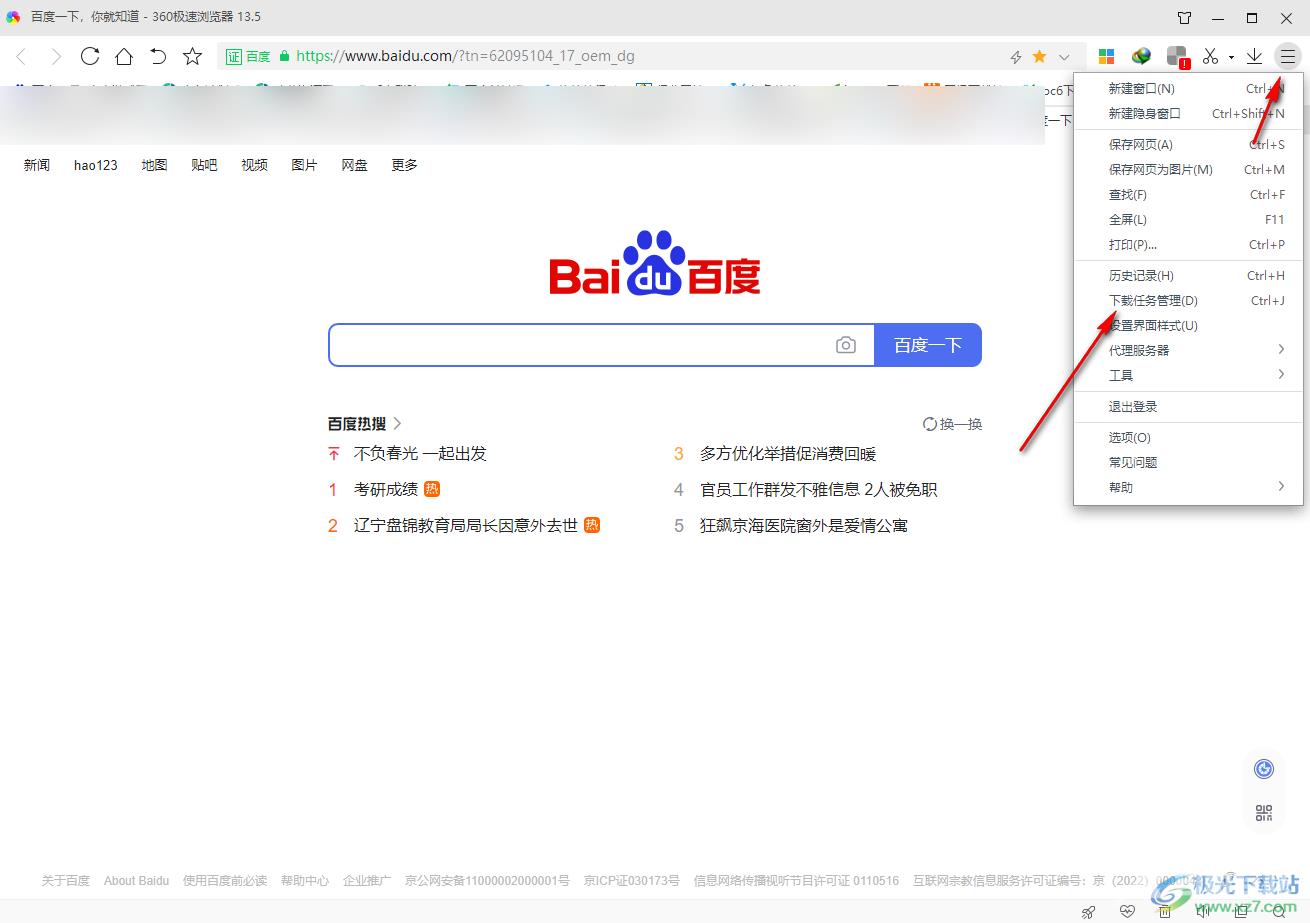Click the lightning speed mode icon in address bar
The width and height of the screenshot is (1310, 923).
point(1016,57)
